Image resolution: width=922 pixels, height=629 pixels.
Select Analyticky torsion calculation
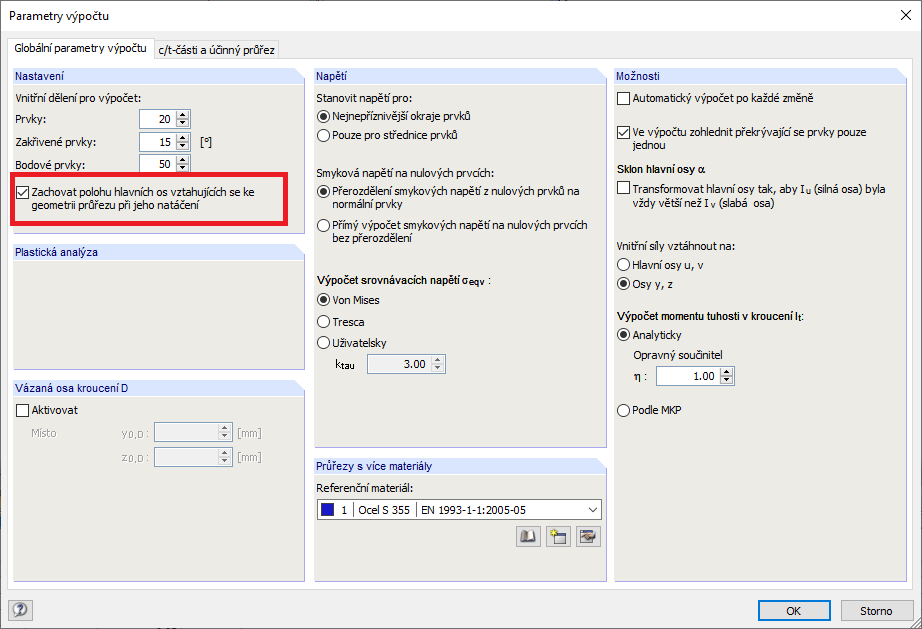point(623,334)
